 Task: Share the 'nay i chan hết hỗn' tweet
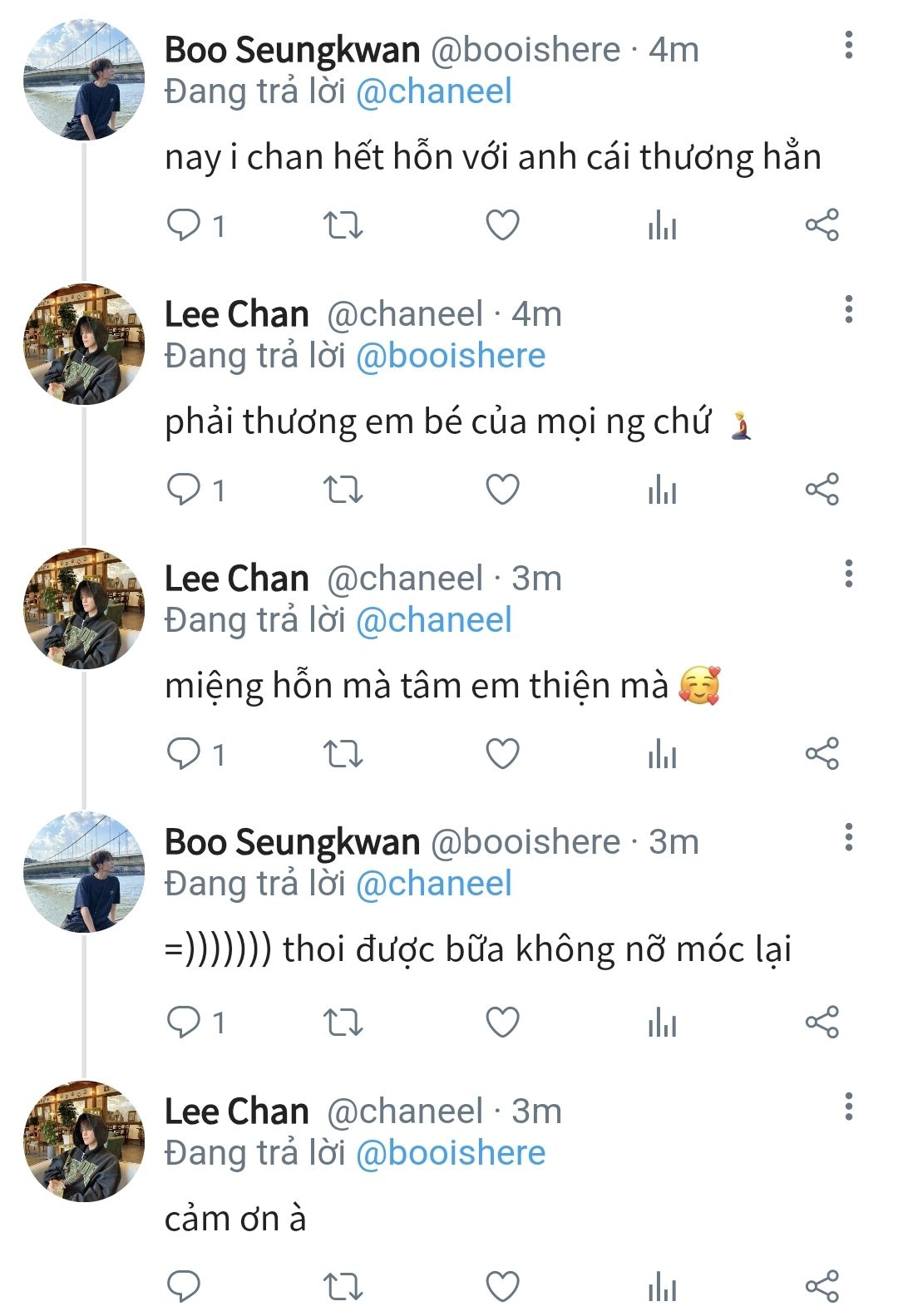point(822,225)
